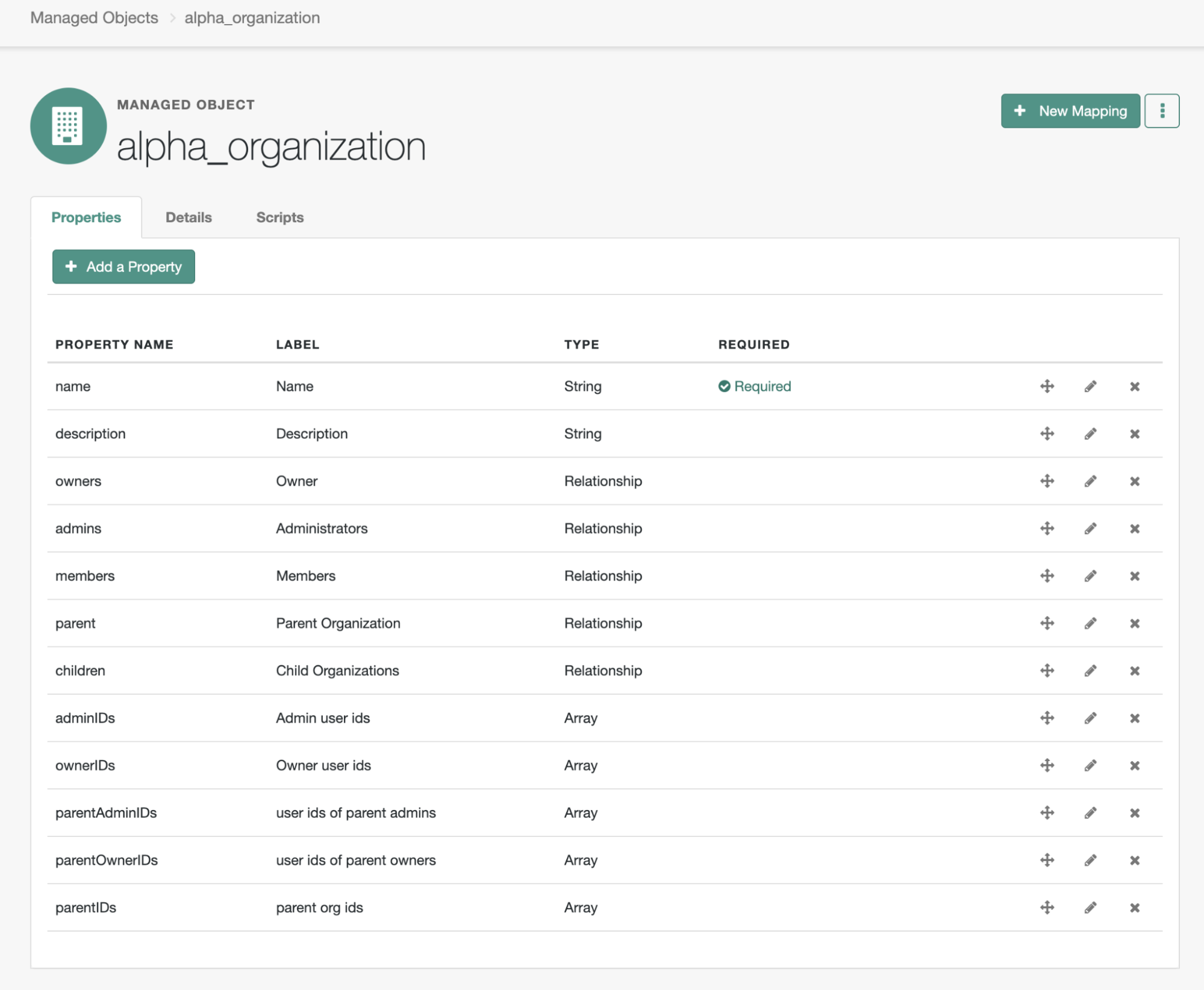Edit the members property
This screenshot has width=1204, height=990.
click(1090, 576)
